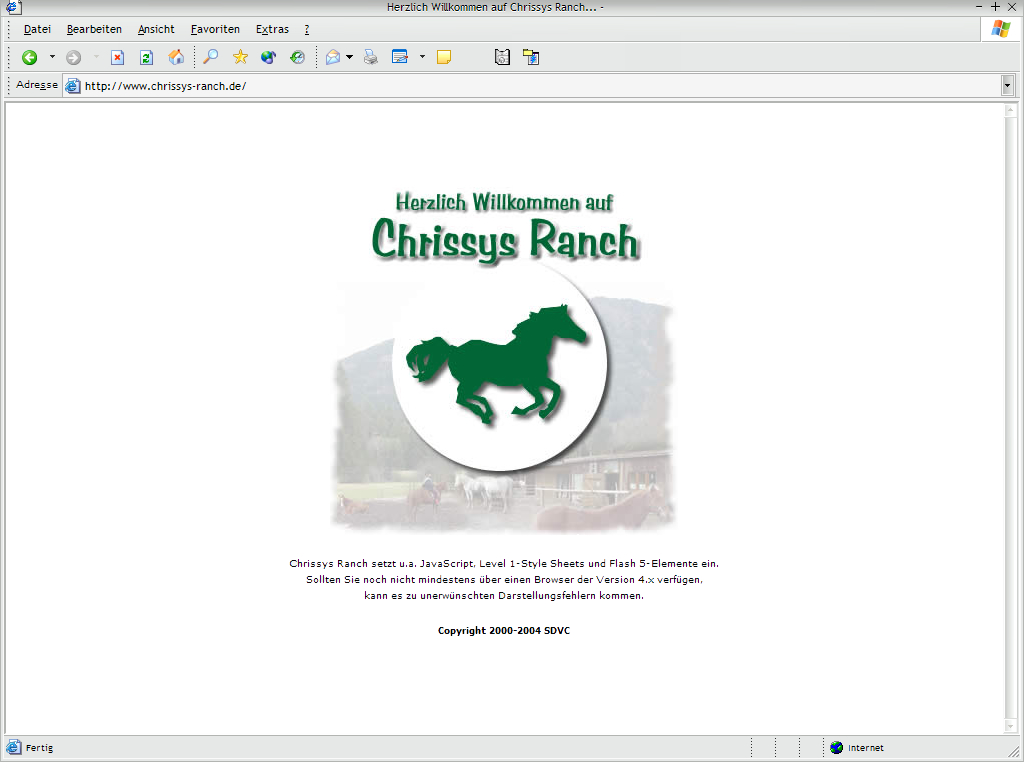Click the Adresse label
This screenshot has height=768, width=1024.
coord(37,85)
